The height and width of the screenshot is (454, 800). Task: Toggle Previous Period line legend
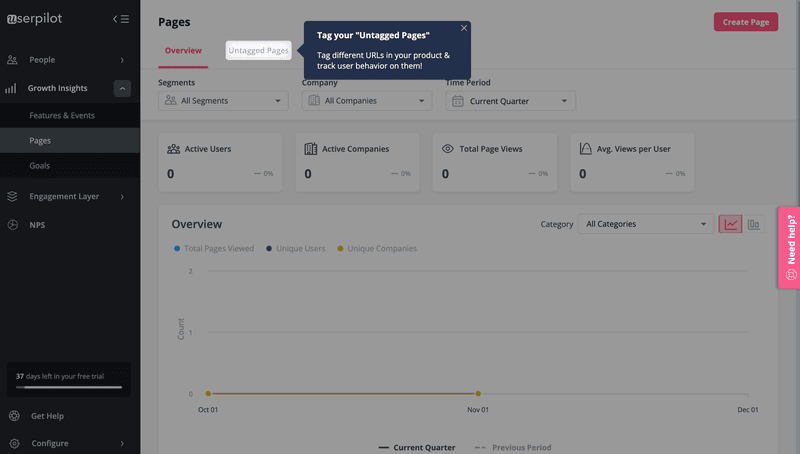pos(513,447)
